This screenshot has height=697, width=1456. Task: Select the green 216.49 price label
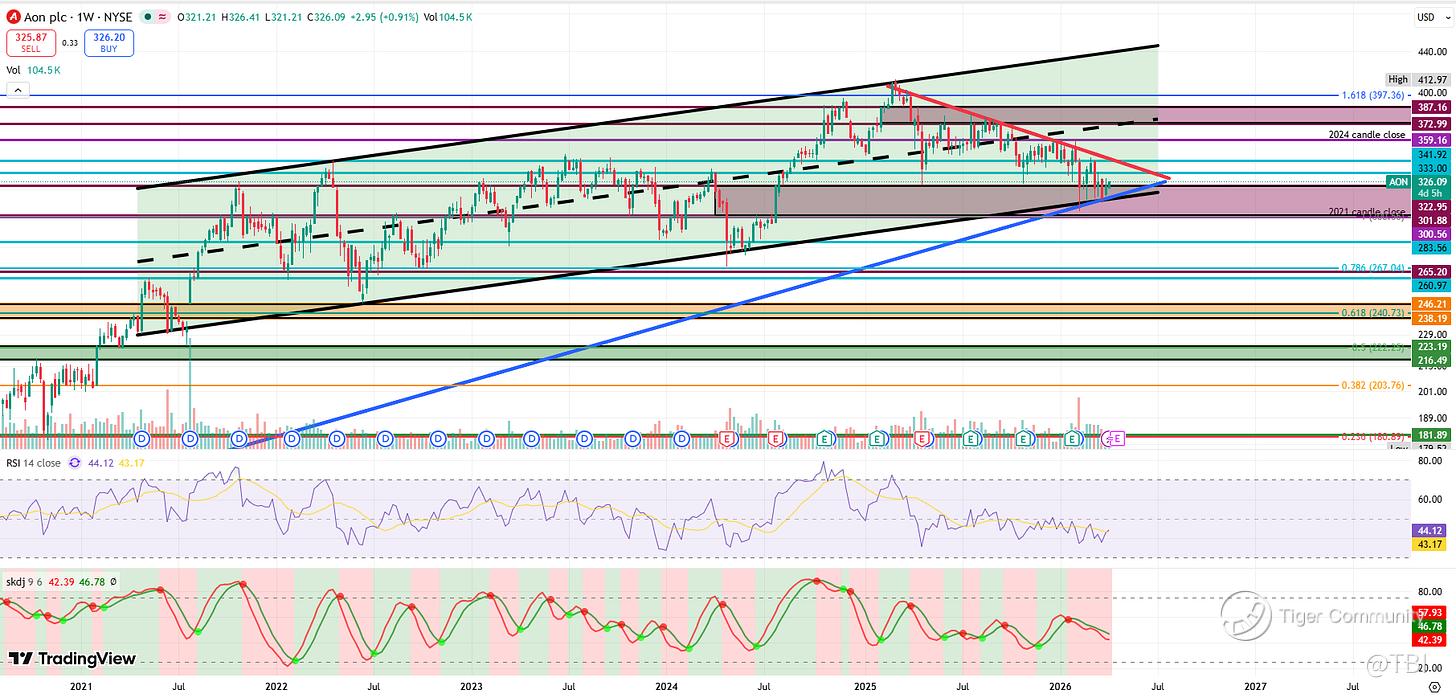1430,359
